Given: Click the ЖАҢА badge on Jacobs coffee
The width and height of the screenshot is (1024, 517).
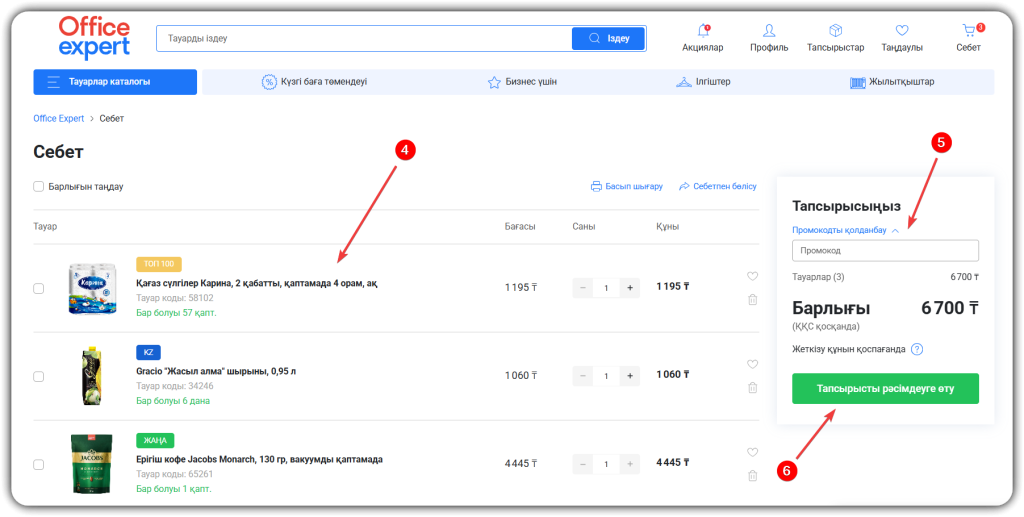Looking at the screenshot, I should (155, 441).
